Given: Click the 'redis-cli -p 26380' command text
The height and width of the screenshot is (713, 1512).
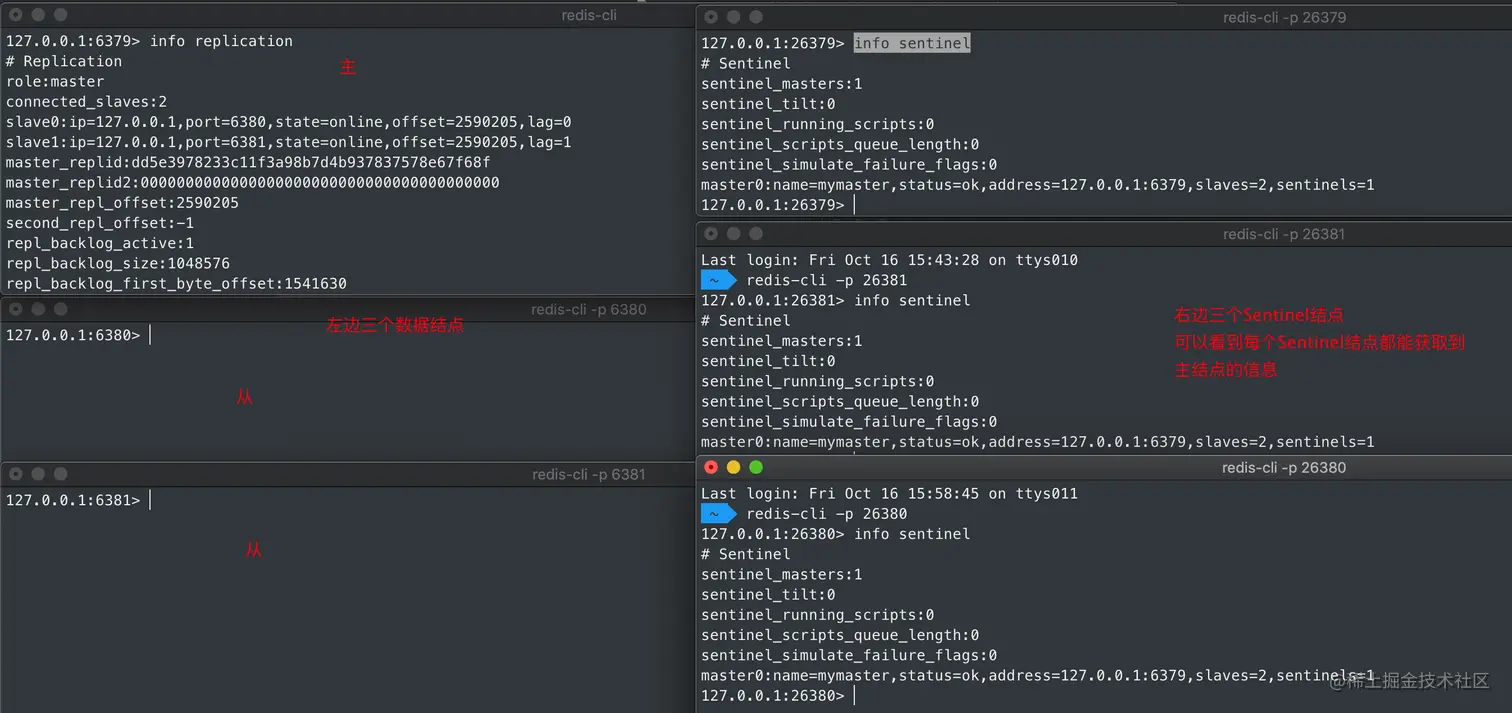Looking at the screenshot, I should tap(827, 514).
